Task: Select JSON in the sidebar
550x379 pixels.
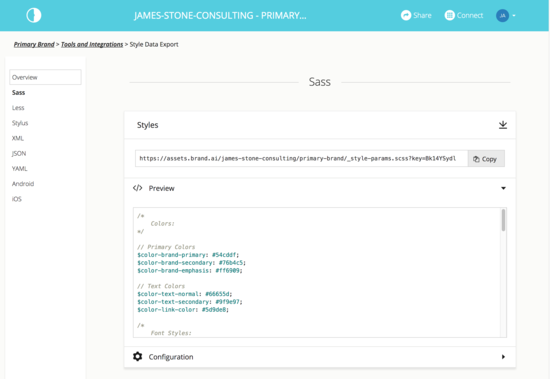Action: [19, 153]
